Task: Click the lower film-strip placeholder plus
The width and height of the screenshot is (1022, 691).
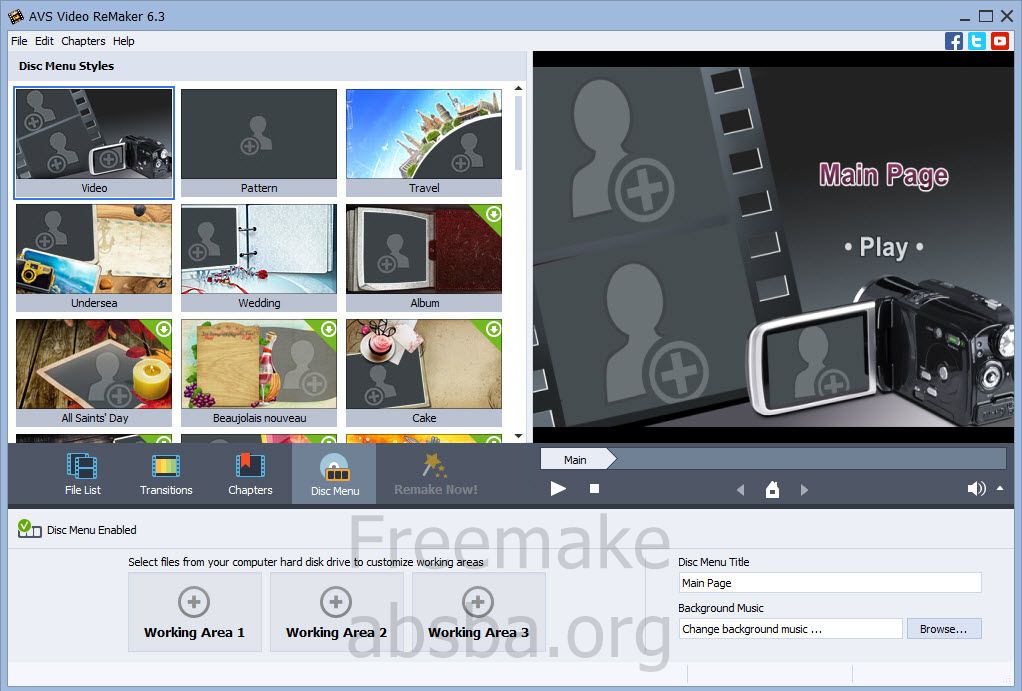Action: [678, 373]
